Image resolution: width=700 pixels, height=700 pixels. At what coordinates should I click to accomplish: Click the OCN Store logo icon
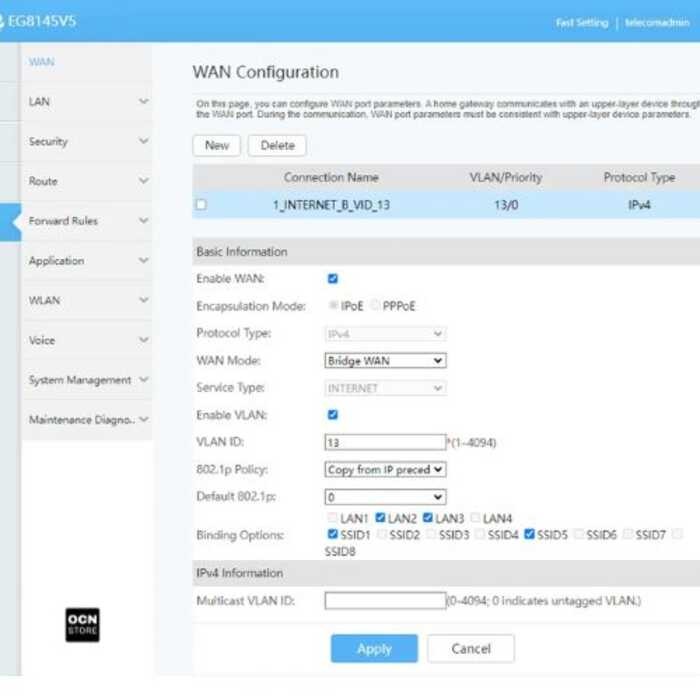[82, 624]
